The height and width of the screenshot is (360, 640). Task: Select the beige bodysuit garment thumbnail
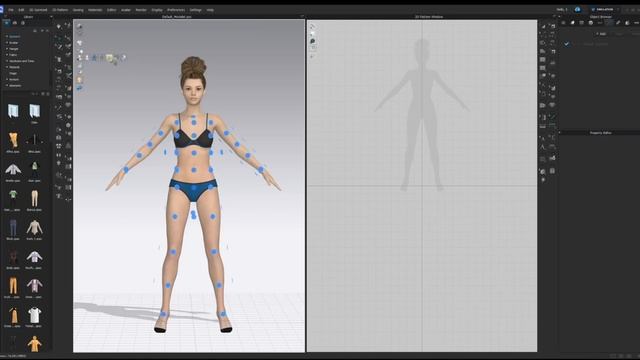pyautogui.click(x=34, y=227)
